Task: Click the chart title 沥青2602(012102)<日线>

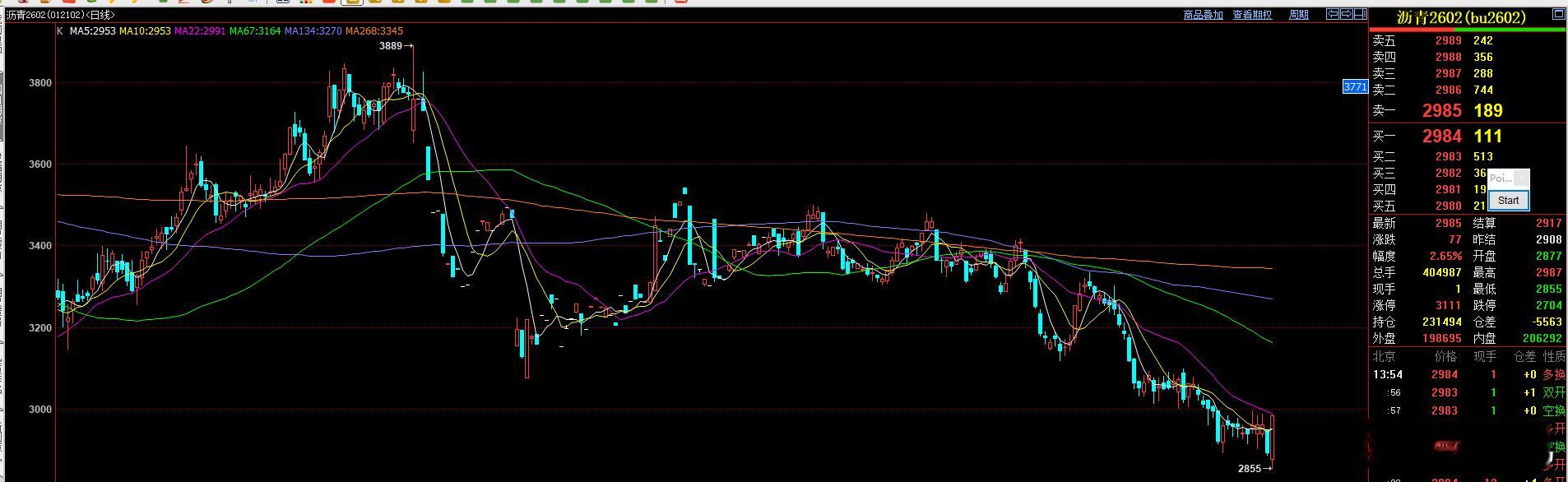Action: pos(61,15)
